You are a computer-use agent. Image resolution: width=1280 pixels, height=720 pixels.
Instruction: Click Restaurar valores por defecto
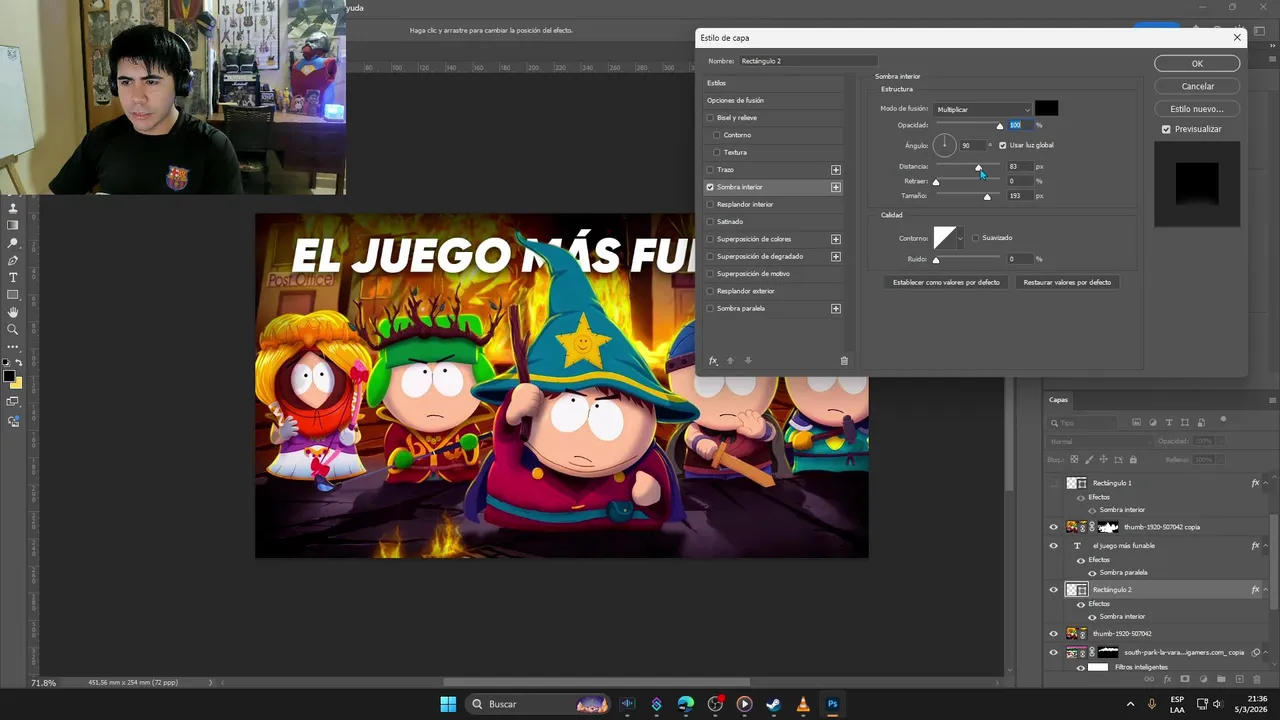[x=1067, y=282]
